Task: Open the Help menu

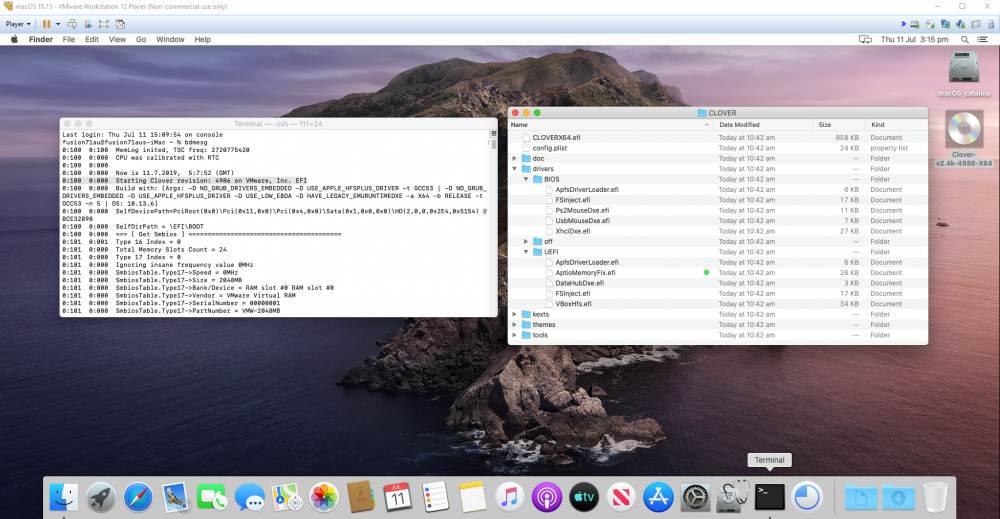Action: coord(203,40)
